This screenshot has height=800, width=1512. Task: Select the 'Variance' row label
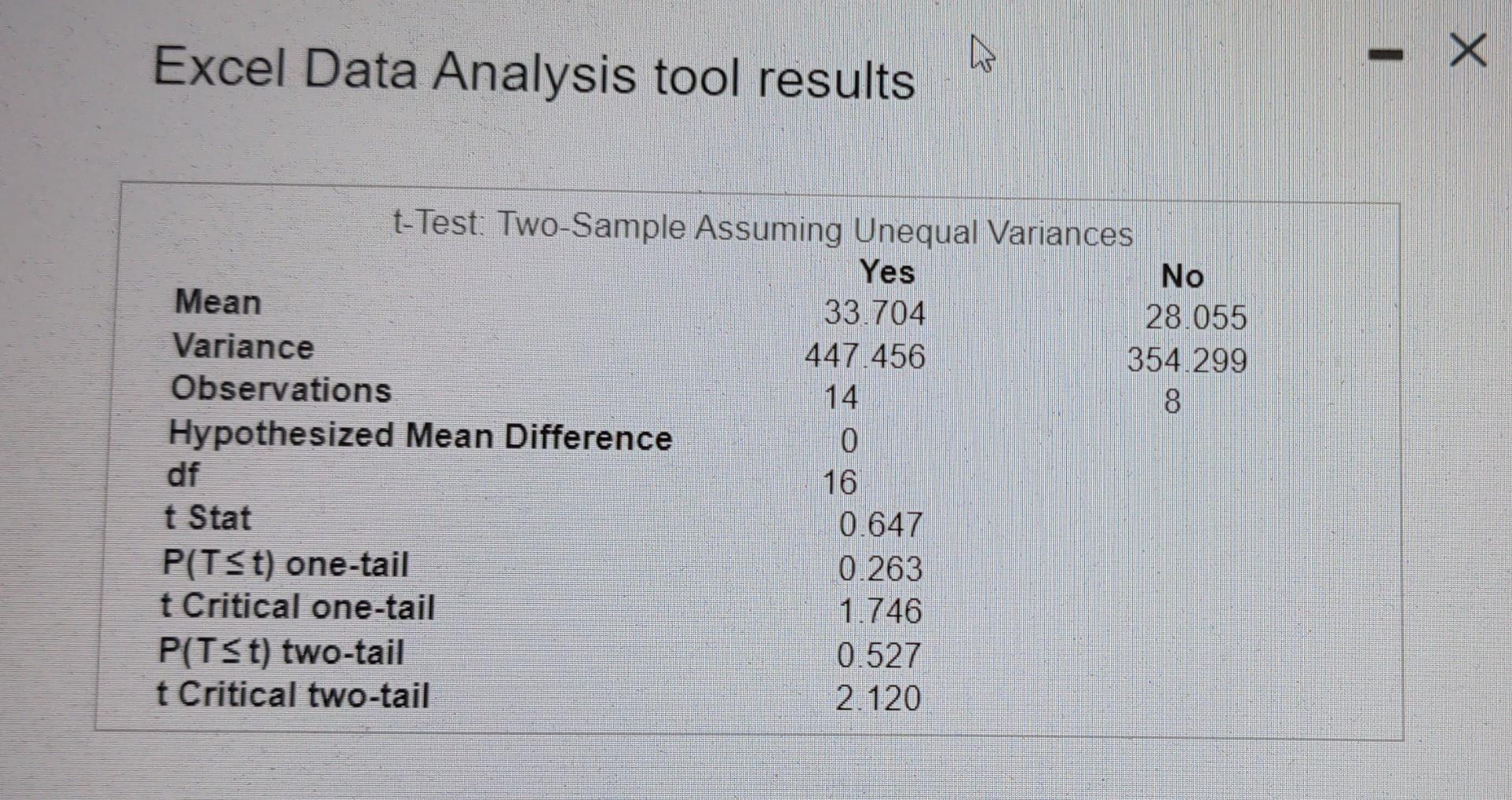tap(242, 347)
